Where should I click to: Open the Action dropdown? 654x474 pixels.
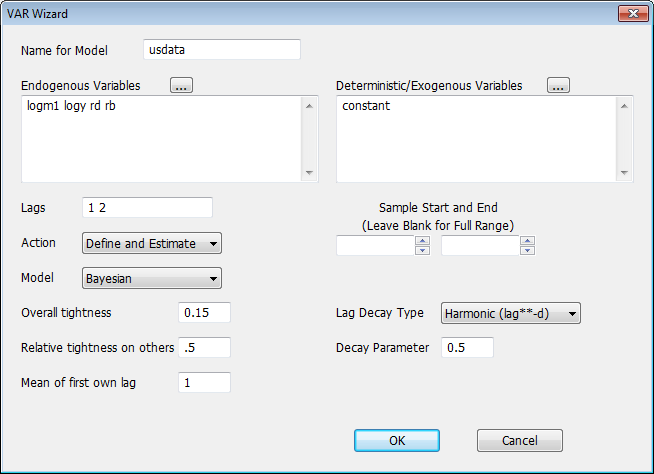click(x=151, y=243)
